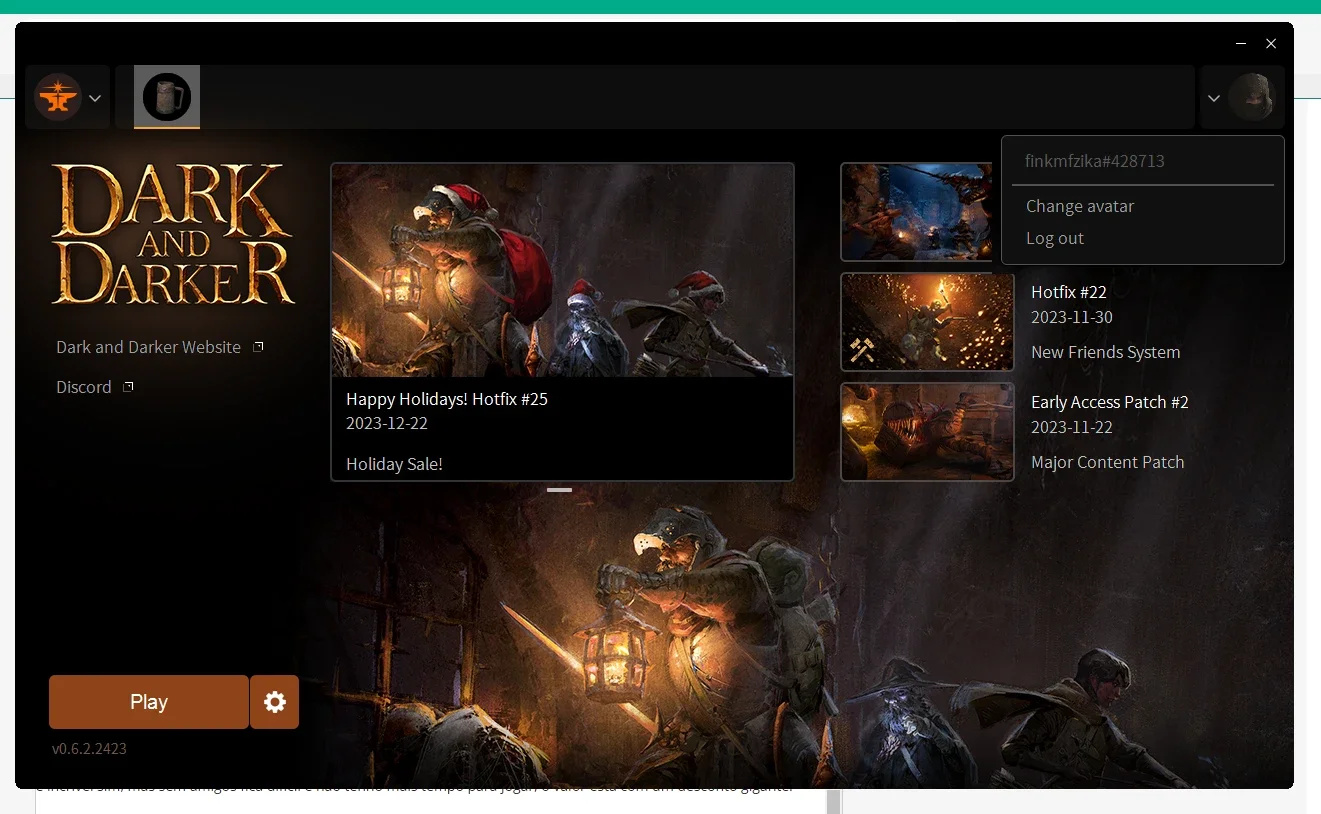This screenshot has height=814, width=1321.
Task: Click username finkmfzika#428713 in menu
Action: coord(1095,161)
